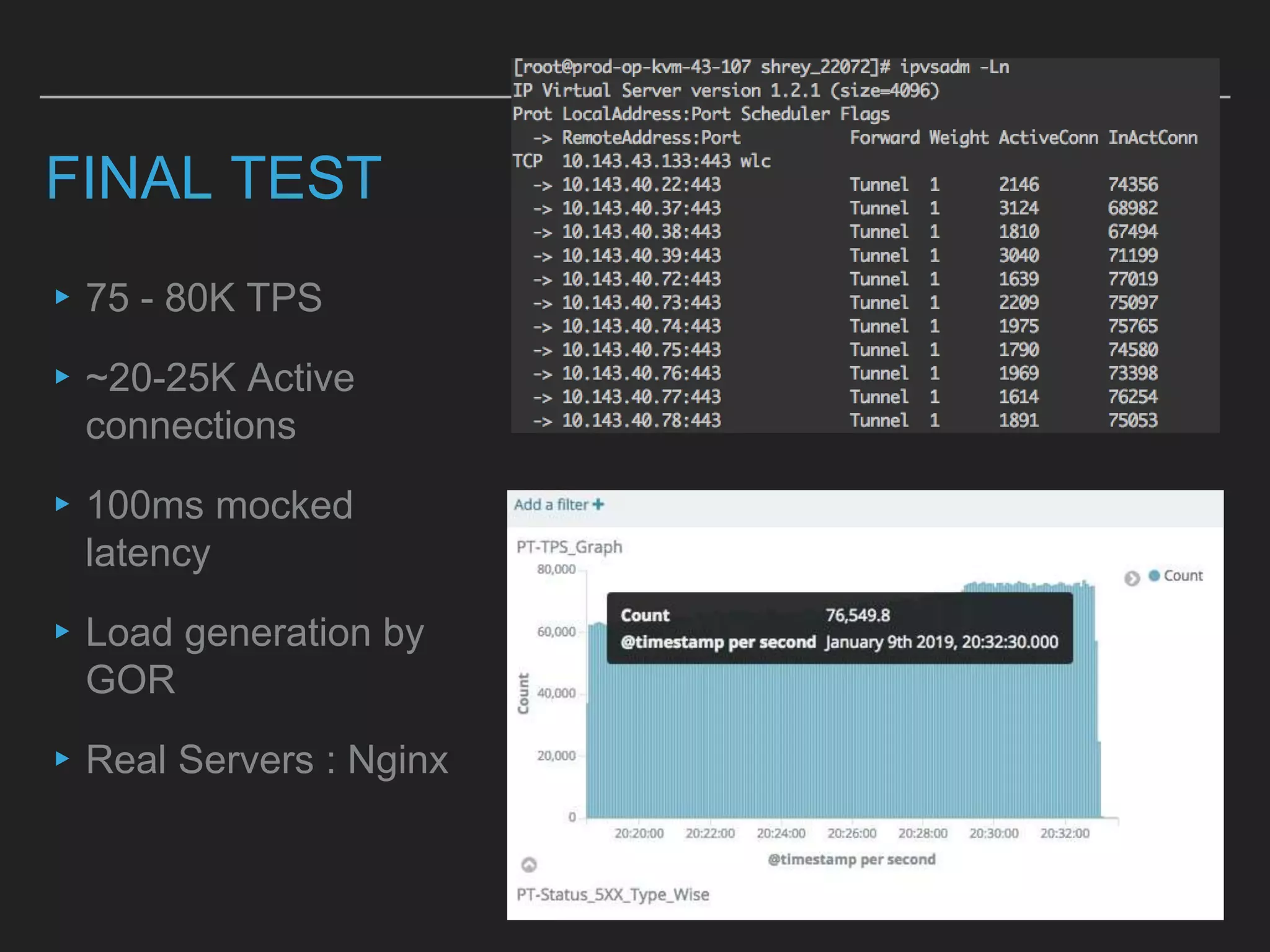This screenshot has height=952, width=1270.
Task: Click the ActiveConn column header
Action: click(1048, 138)
